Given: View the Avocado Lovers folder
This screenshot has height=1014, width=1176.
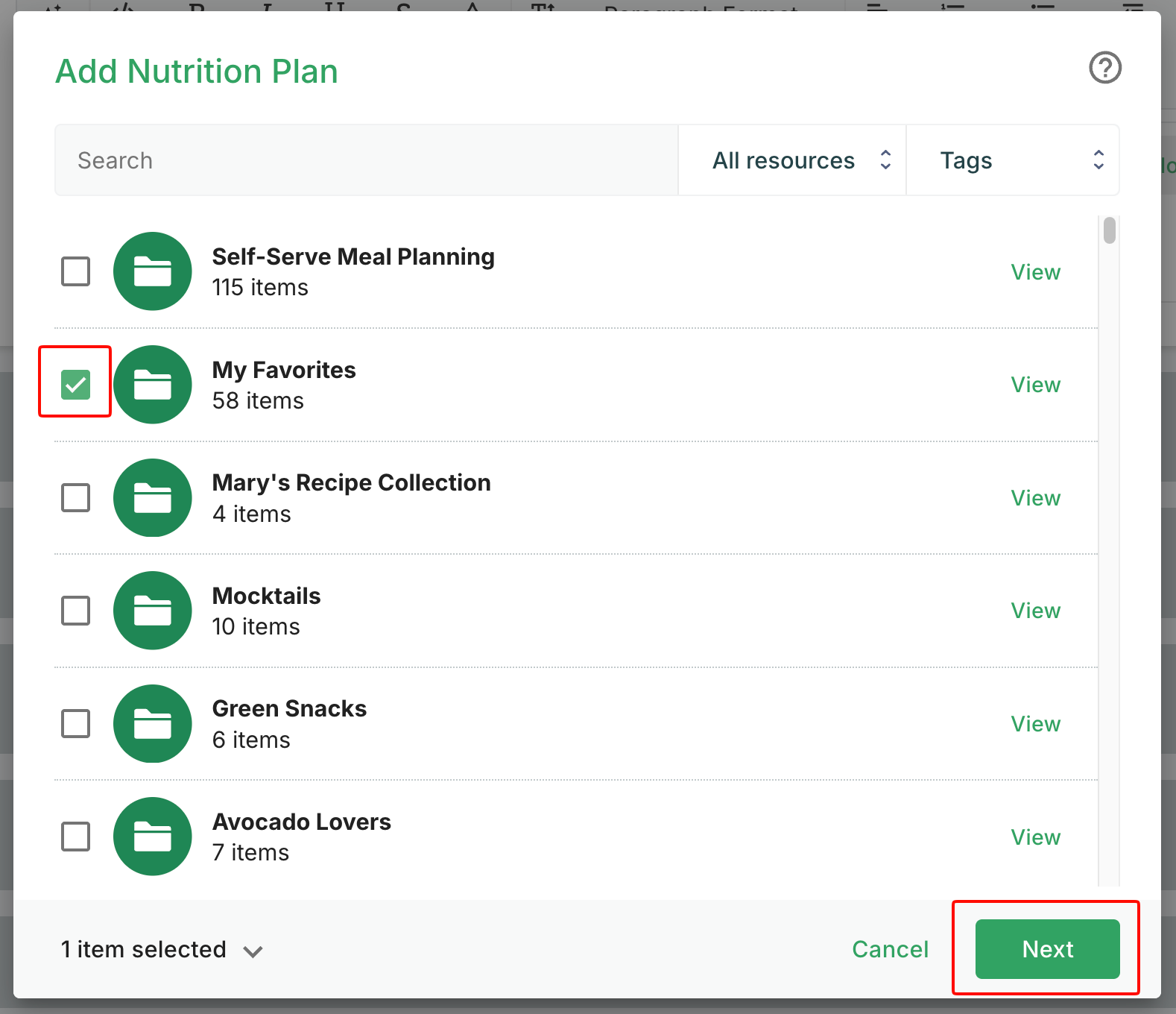Looking at the screenshot, I should click(x=1035, y=837).
